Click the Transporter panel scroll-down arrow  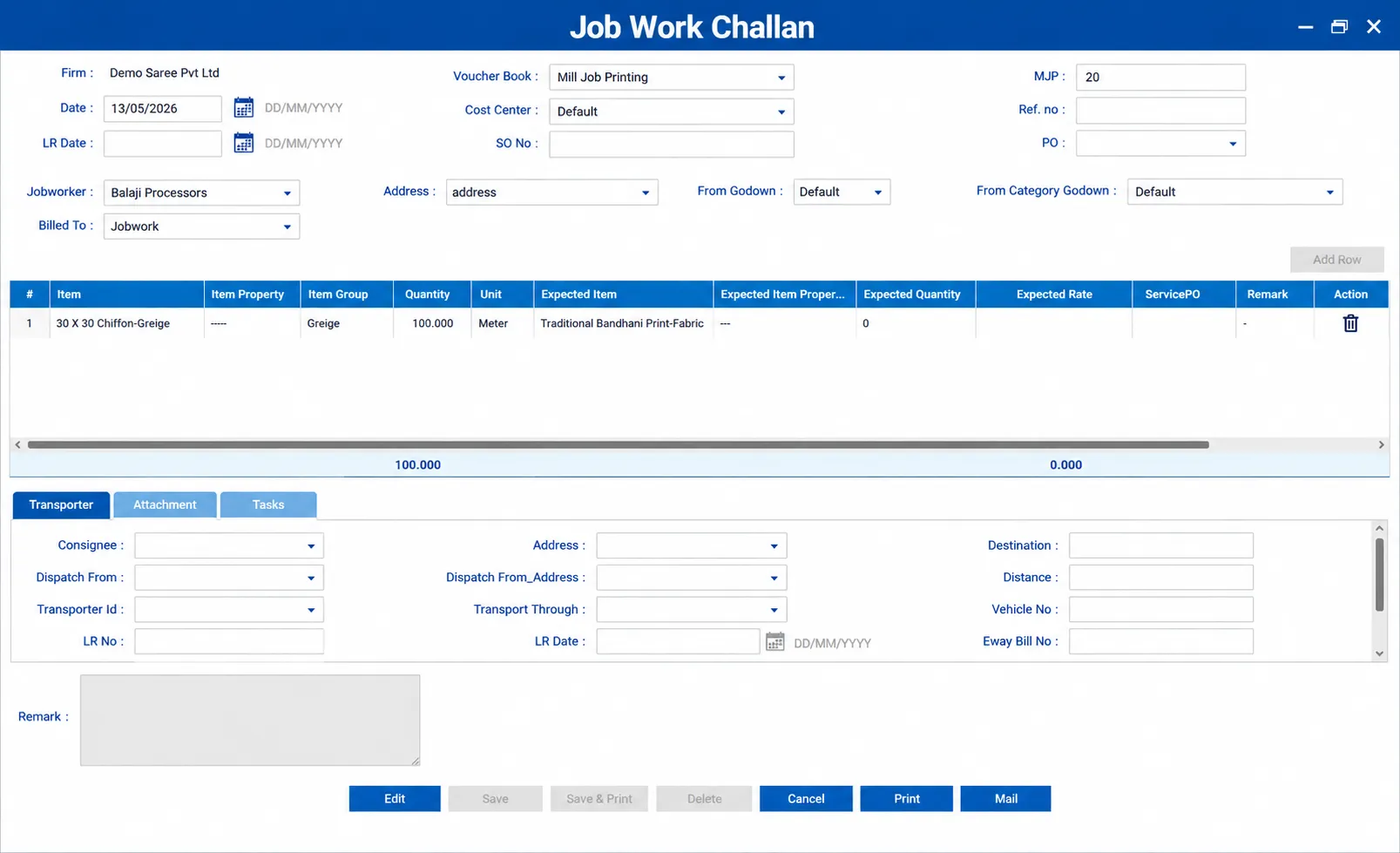click(x=1379, y=653)
